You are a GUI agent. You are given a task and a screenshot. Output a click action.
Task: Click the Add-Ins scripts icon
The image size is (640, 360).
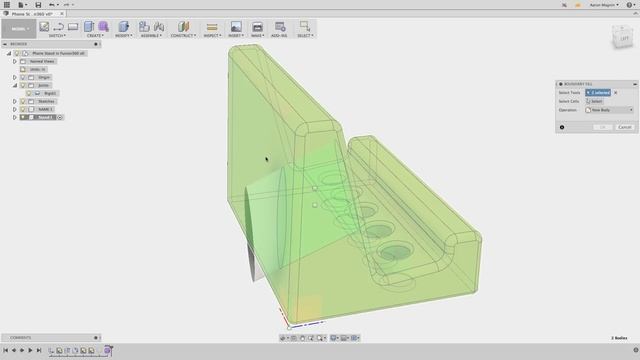[x=280, y=27]
